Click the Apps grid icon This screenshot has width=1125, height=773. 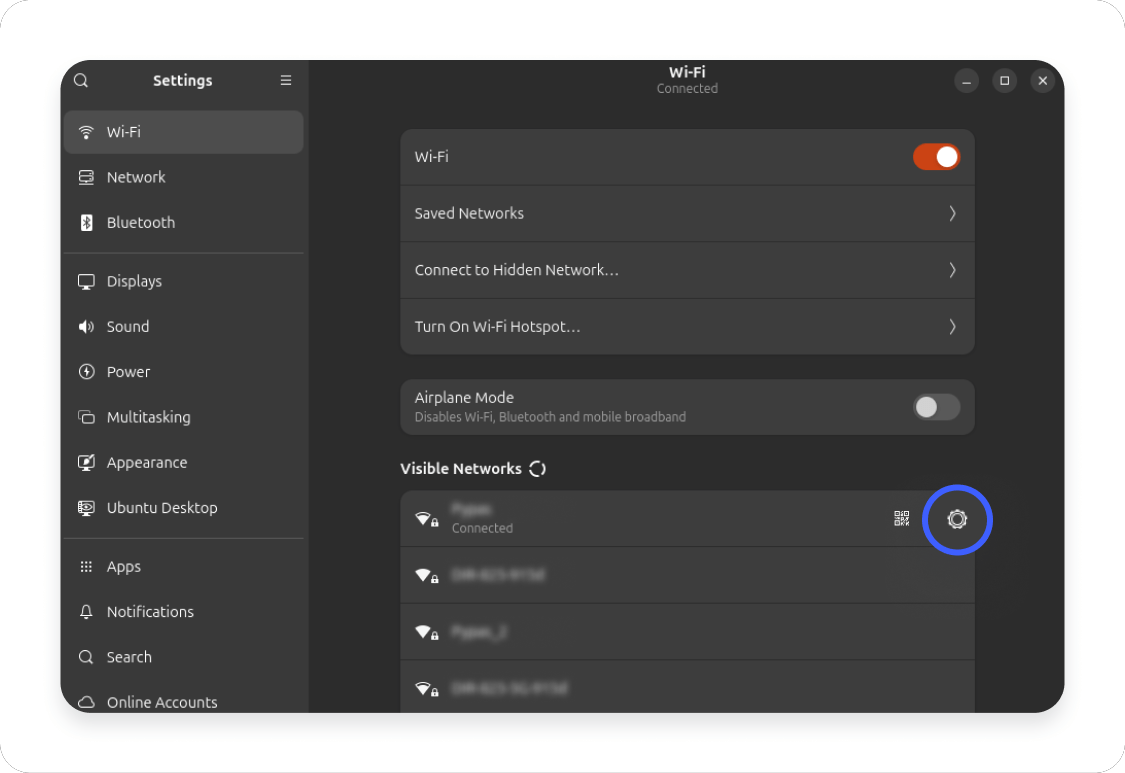coord(86,566)
